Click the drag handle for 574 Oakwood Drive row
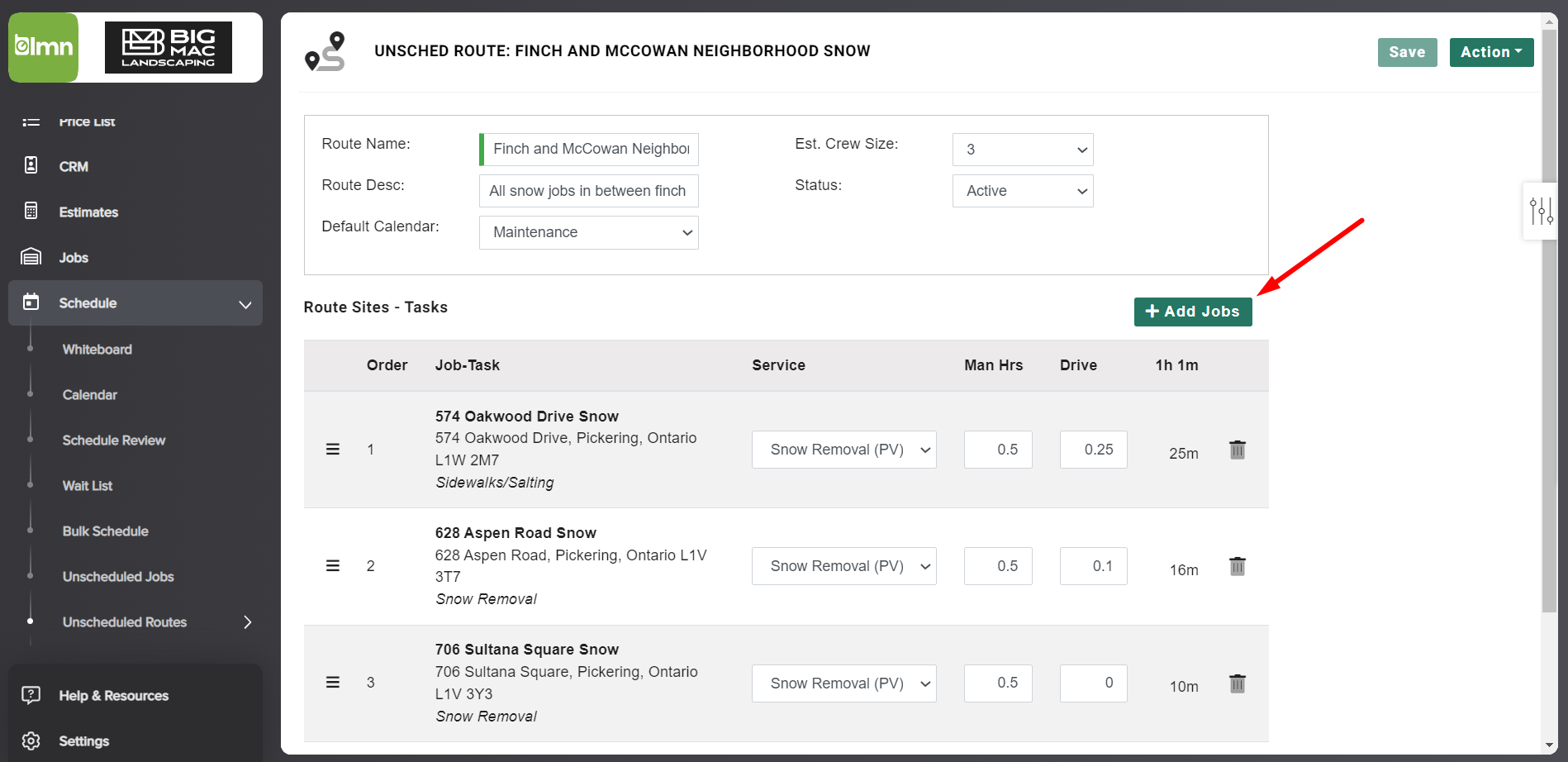 [x=333, y=450]
